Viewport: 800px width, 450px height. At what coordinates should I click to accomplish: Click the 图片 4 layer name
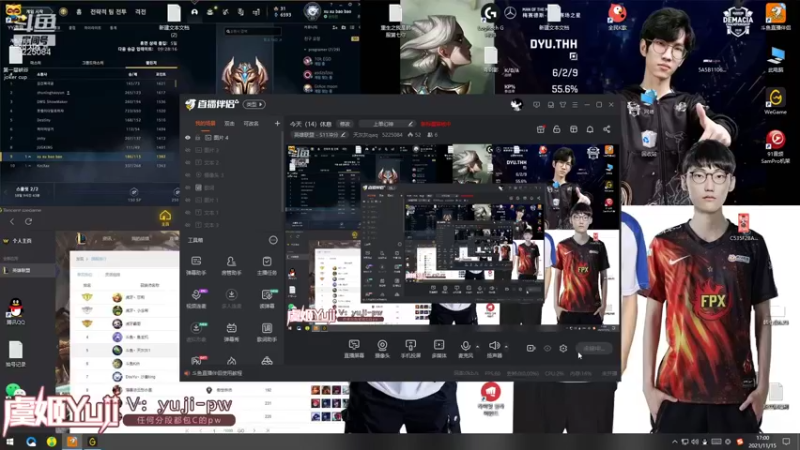[220, 138]
